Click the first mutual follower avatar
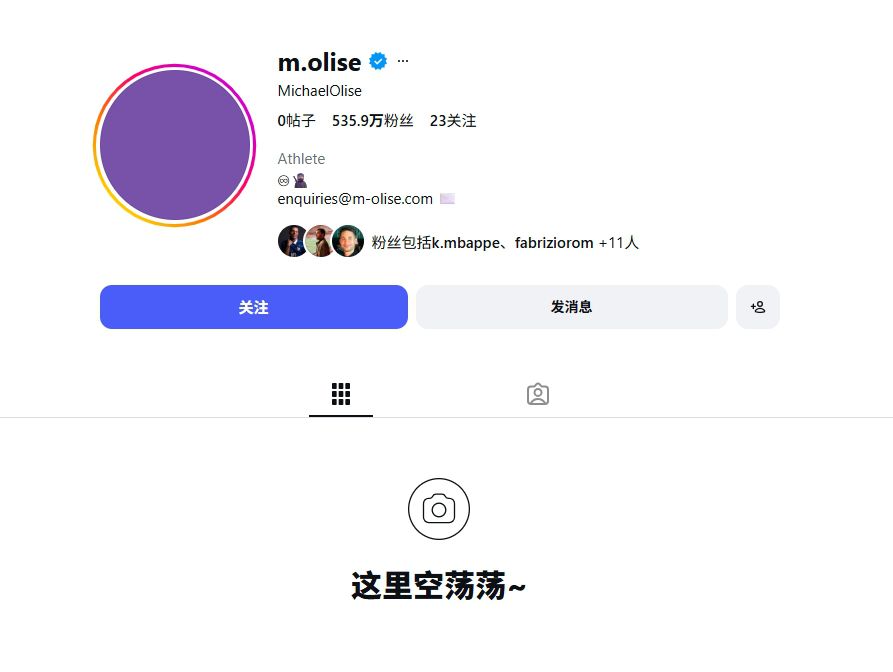Image resolution: width=893 pixels, height=672 pixels. 293,241
